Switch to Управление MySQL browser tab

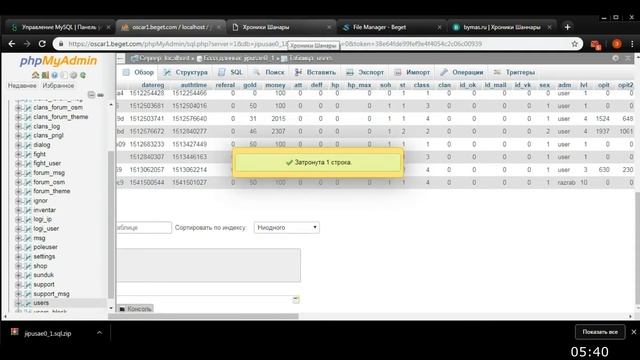coord(61,27)
